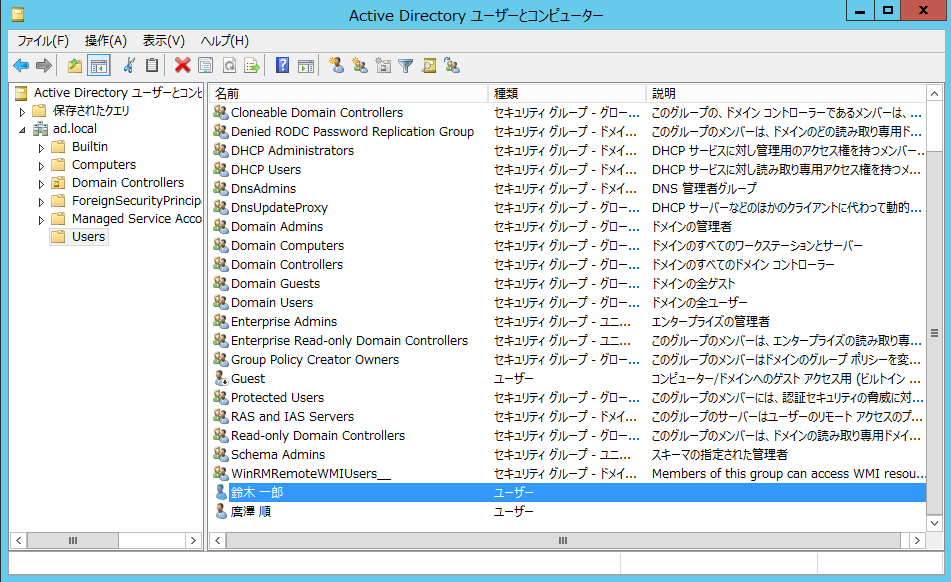Delete the selected object with the red X
This screenshot has height=582, width=951.
(182, 65)
